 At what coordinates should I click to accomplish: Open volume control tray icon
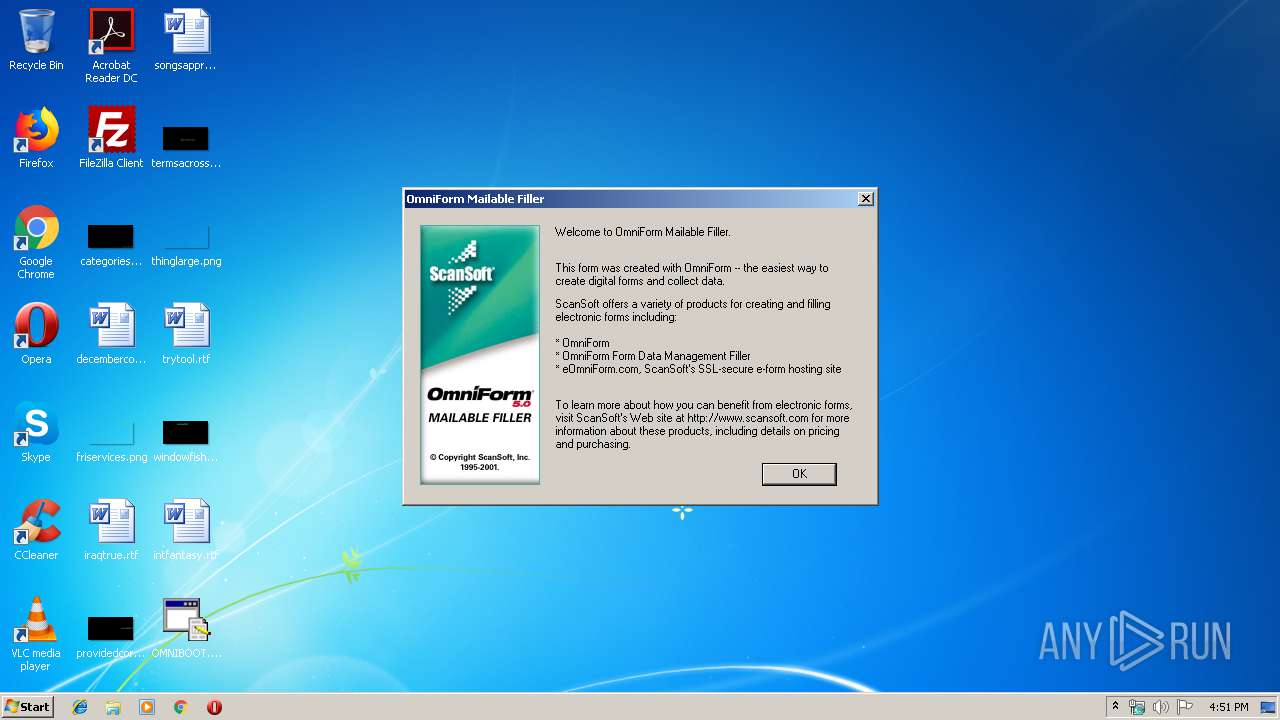point(1161,707)
